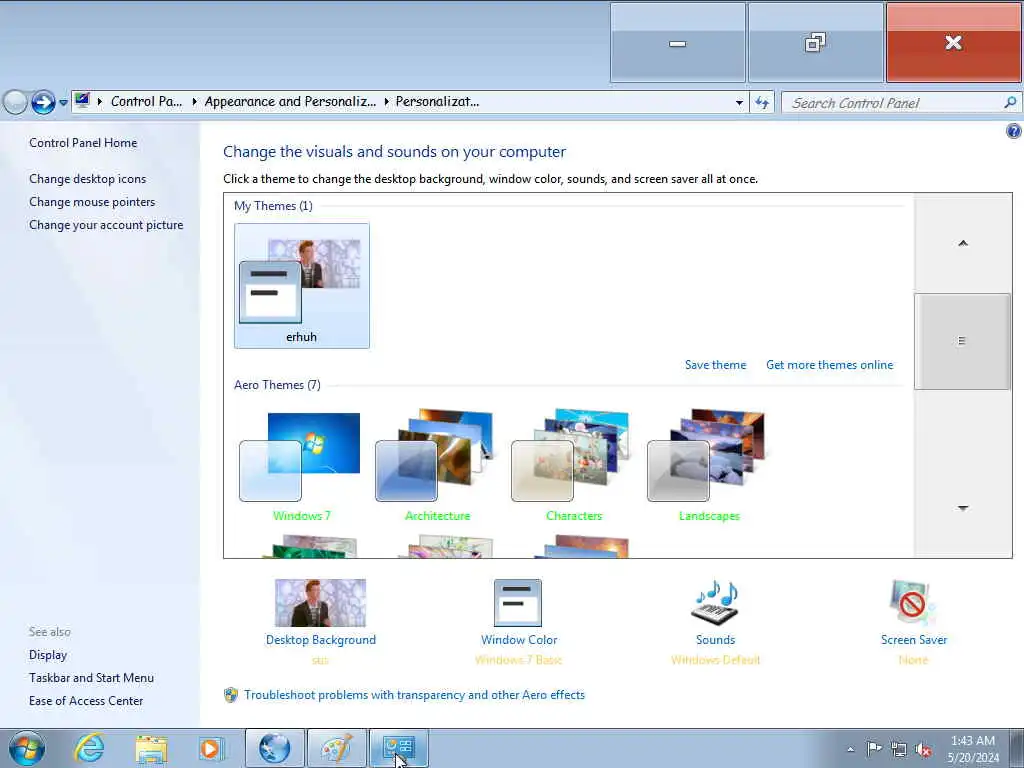Switch to the Paint taskbar button
Viewport: 1024px width, 768px height.
(x=337, y=748)
